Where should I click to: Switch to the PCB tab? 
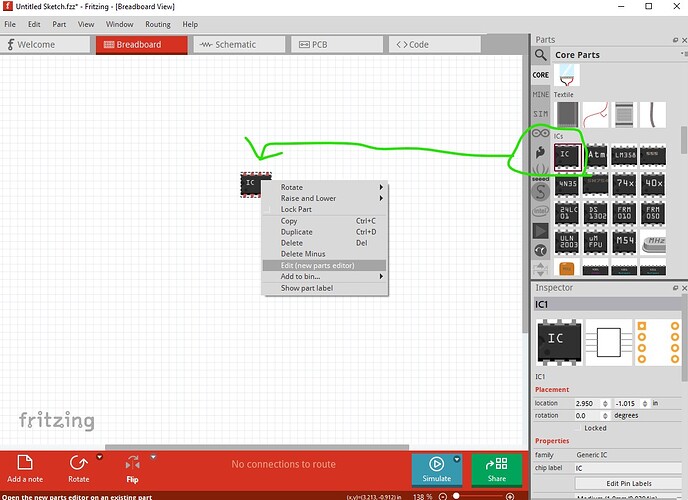click(x=337, y=45)
